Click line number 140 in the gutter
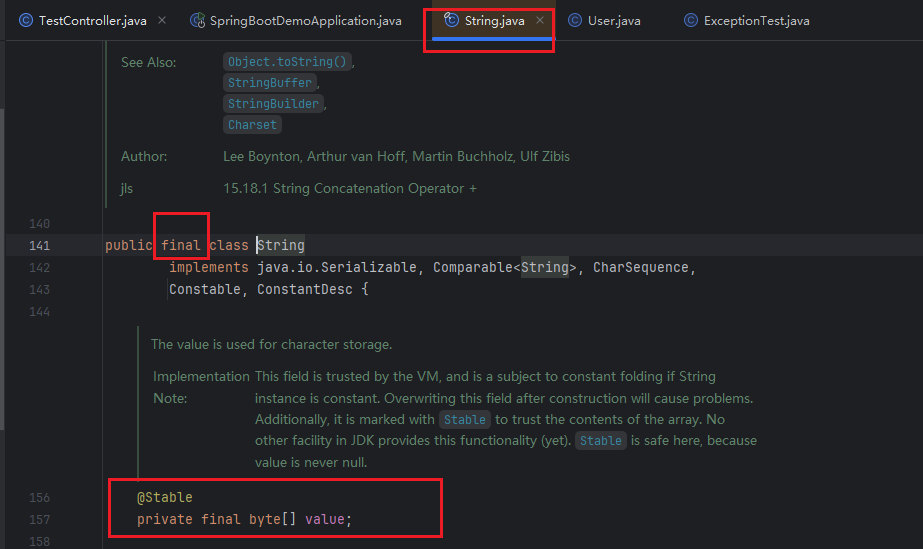923x549 pixels. 39,224
